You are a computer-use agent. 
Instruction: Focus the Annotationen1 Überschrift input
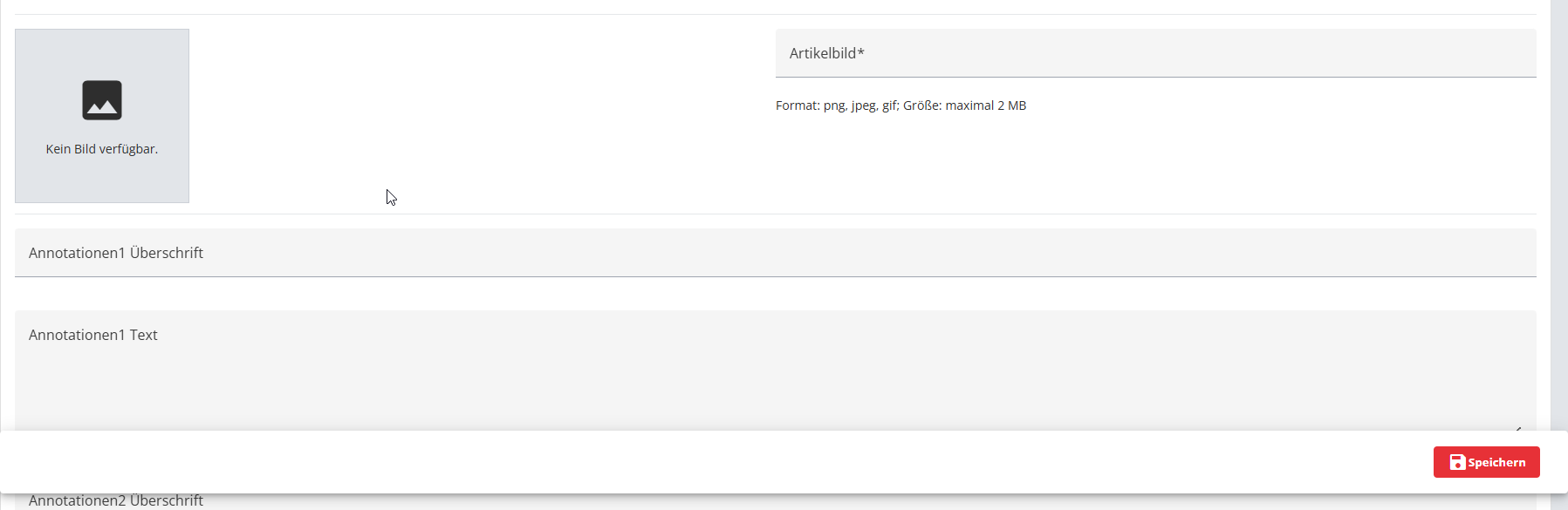tap(775, 253)
